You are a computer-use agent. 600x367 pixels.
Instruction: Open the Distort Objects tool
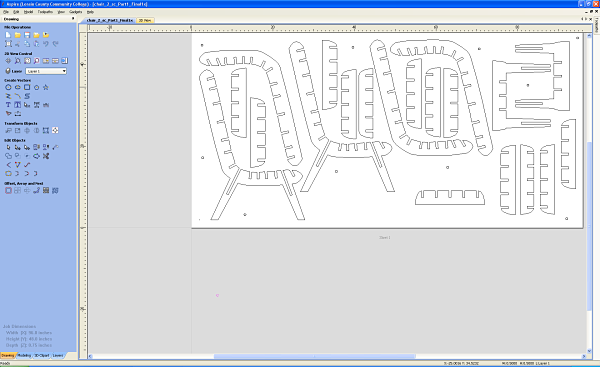tap(46, 130)
